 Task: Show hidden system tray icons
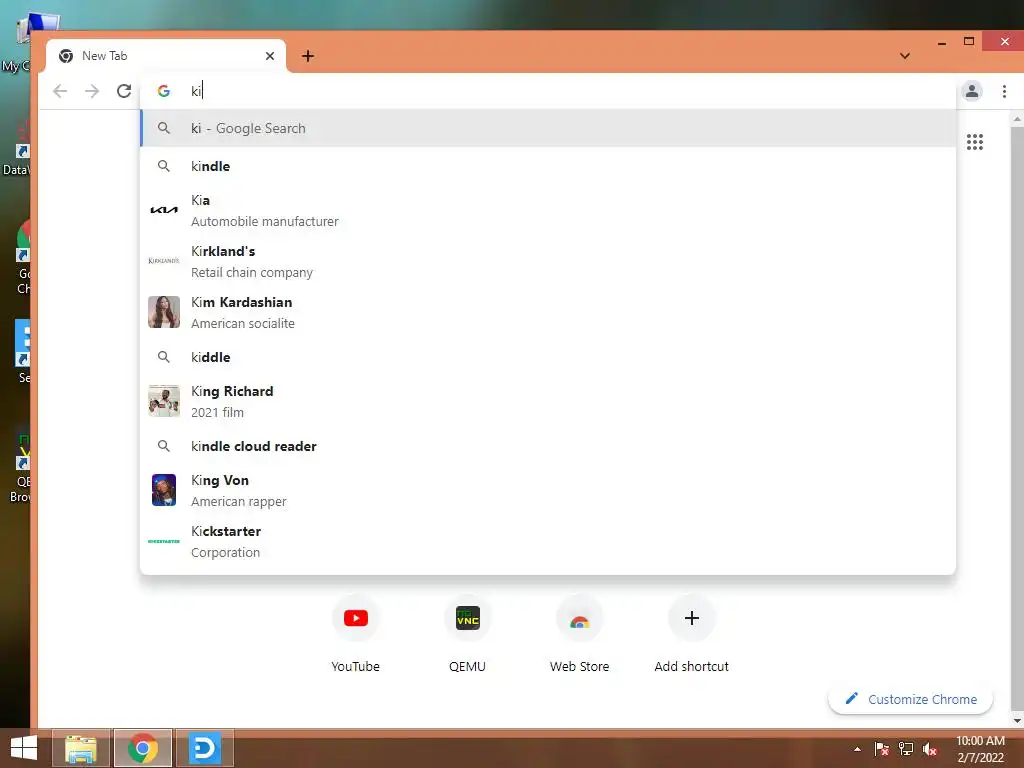(857, 749)
